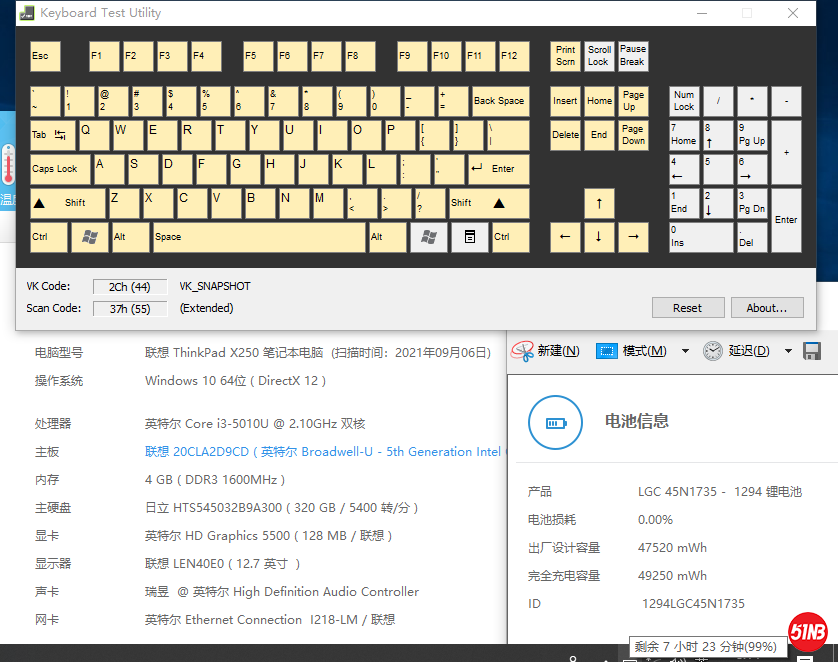
Task: Click numpad 8 up arrow key
Action: (718, 135)
